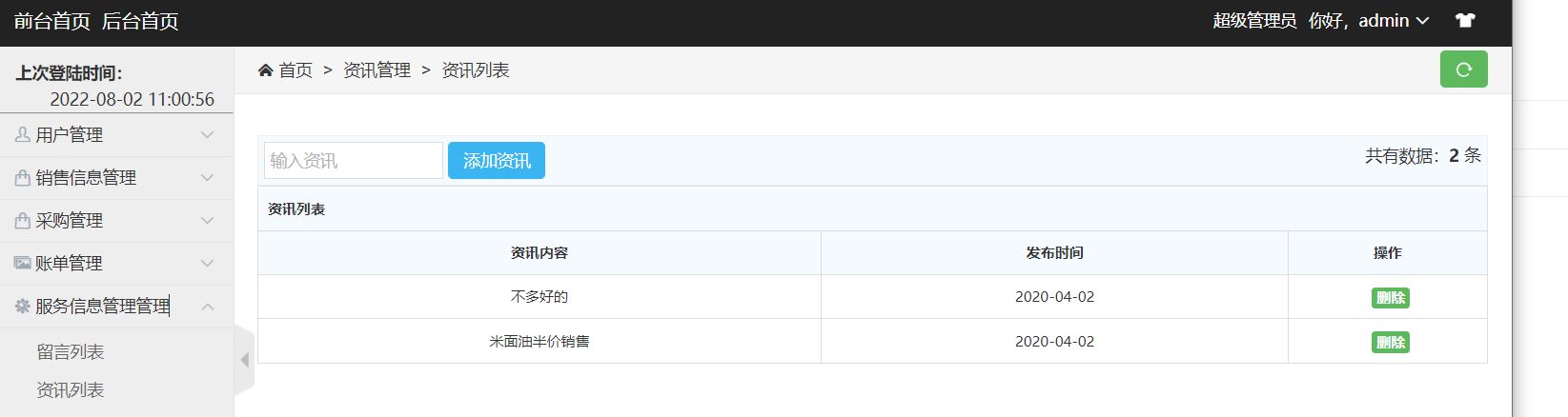Expand the 账单管理 menu chevron
The height and width of the screenshot is (417, 1568).
pyautogui.click(x=207, y=264)
